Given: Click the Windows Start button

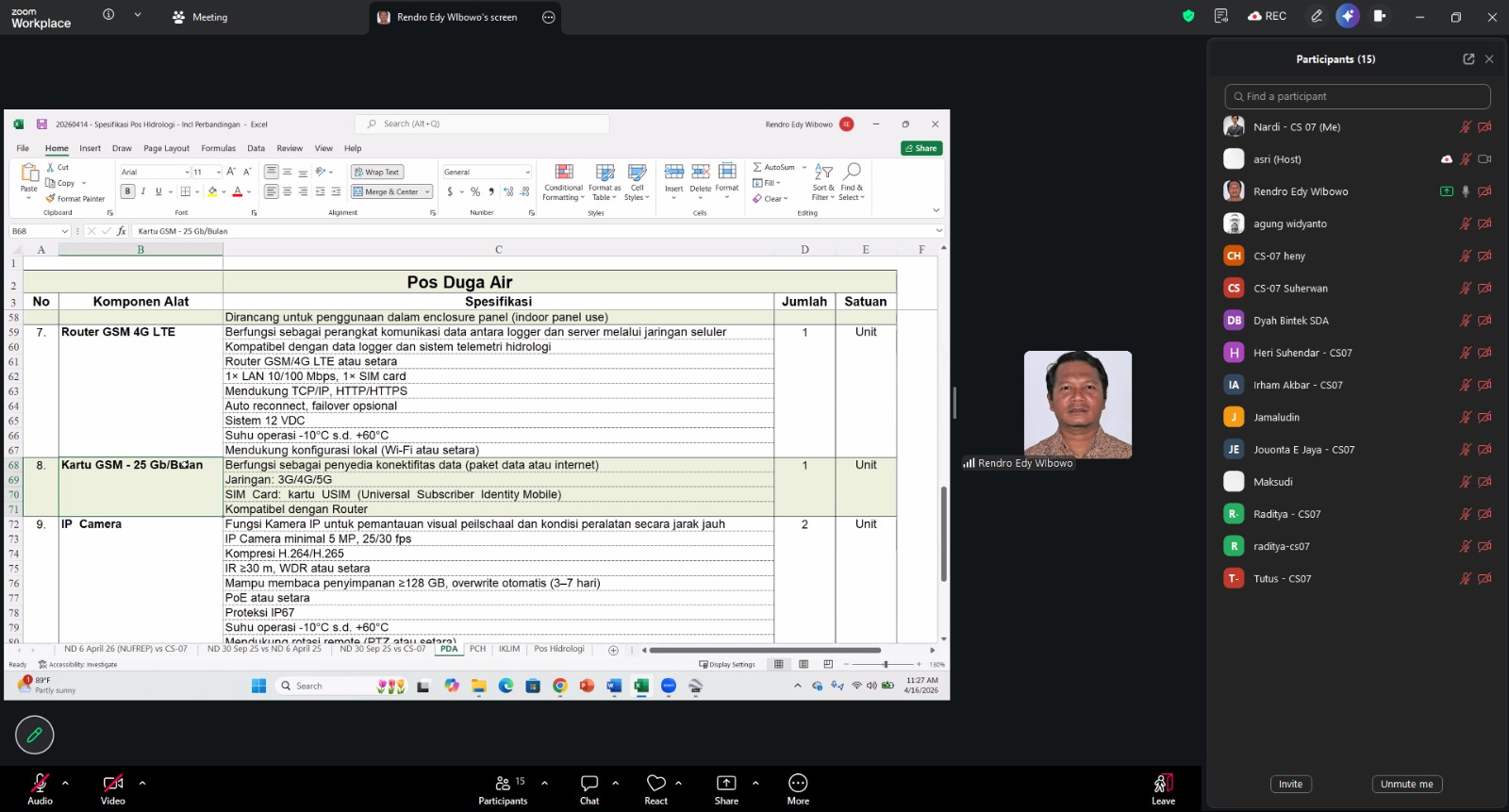Looking at the screenshot, I should (259, 686).
